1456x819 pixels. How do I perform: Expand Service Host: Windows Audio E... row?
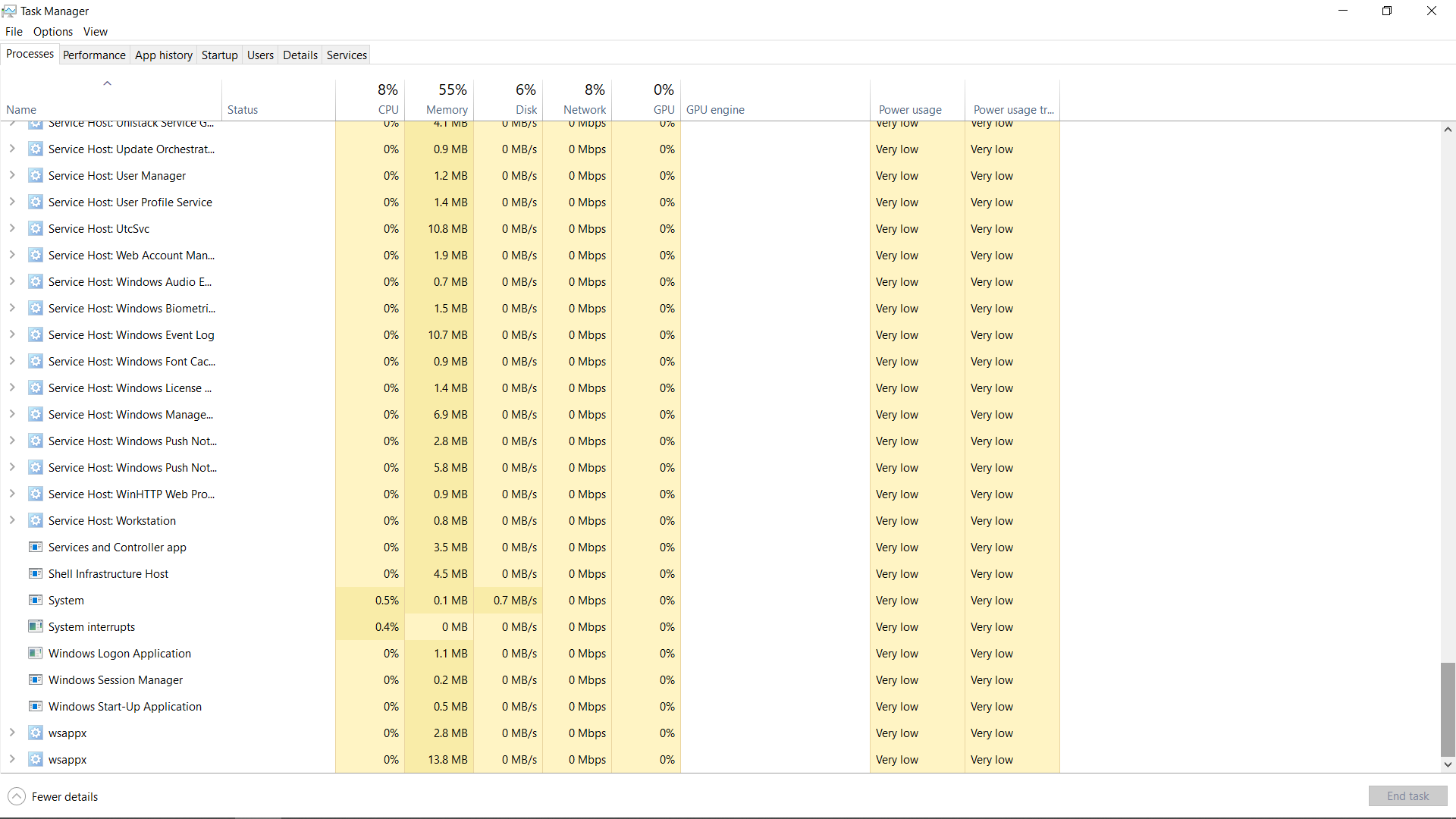12,281
